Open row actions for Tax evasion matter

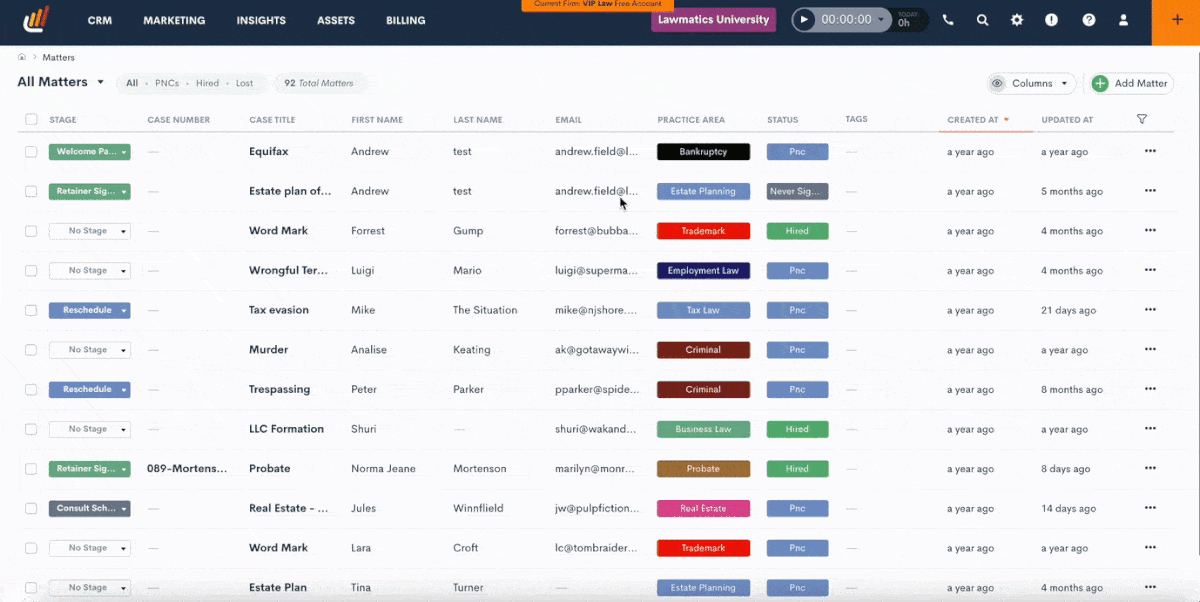[1150, 310]
